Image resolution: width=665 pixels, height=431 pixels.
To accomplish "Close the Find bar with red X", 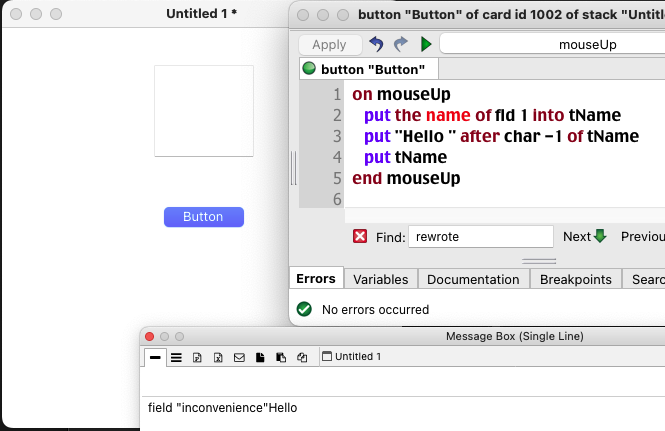I will [x=360, y=236].
